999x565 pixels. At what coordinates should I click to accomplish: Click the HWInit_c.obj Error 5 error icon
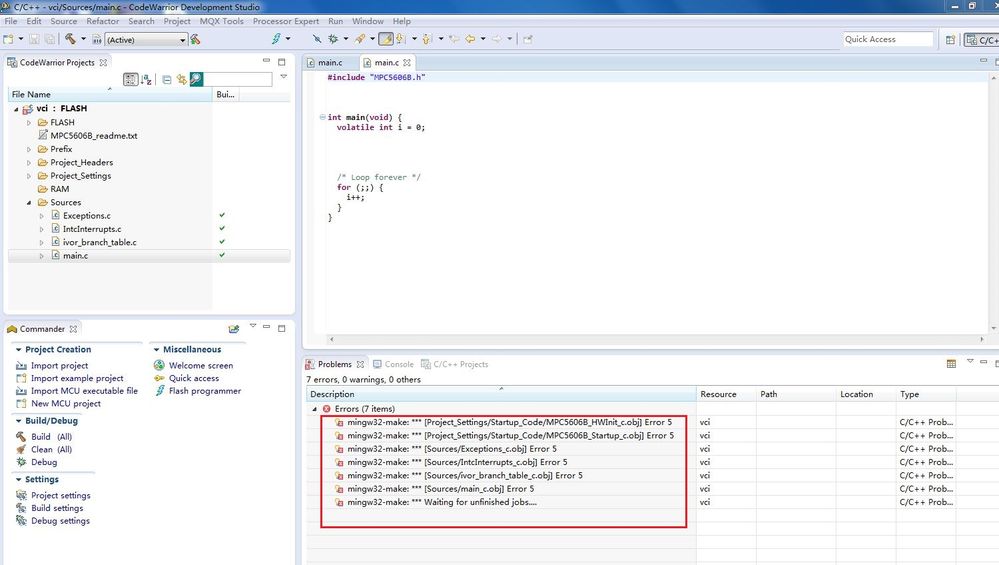click(x=339, y=422)
